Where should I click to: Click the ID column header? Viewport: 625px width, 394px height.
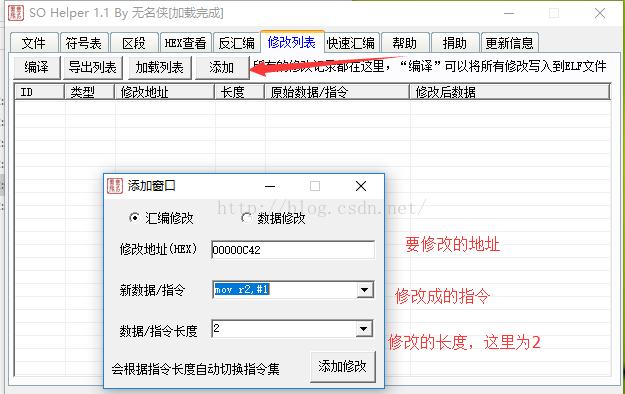click(x=39, y=92)
